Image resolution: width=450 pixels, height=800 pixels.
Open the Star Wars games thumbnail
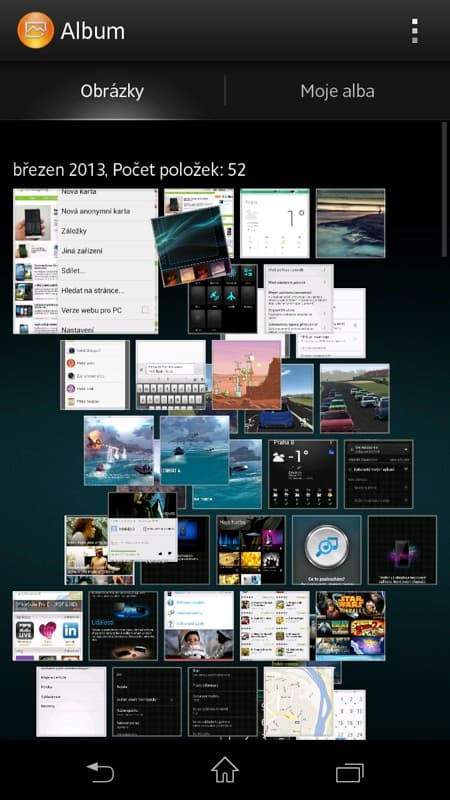351,626
